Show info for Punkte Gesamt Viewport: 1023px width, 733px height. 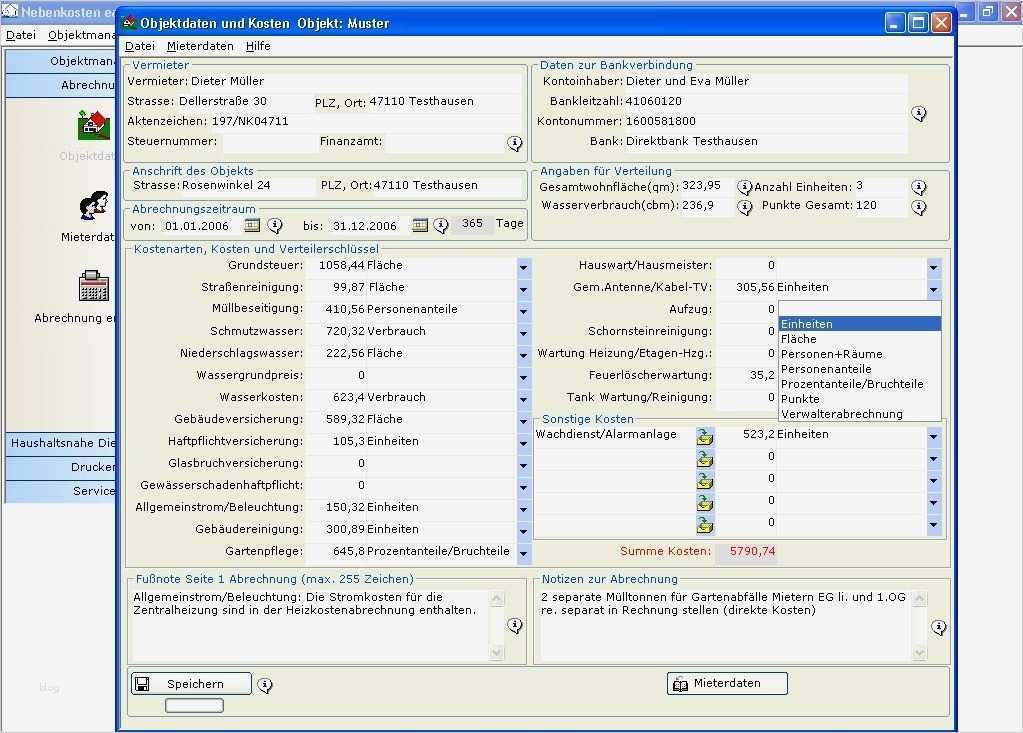coord(919,207)
